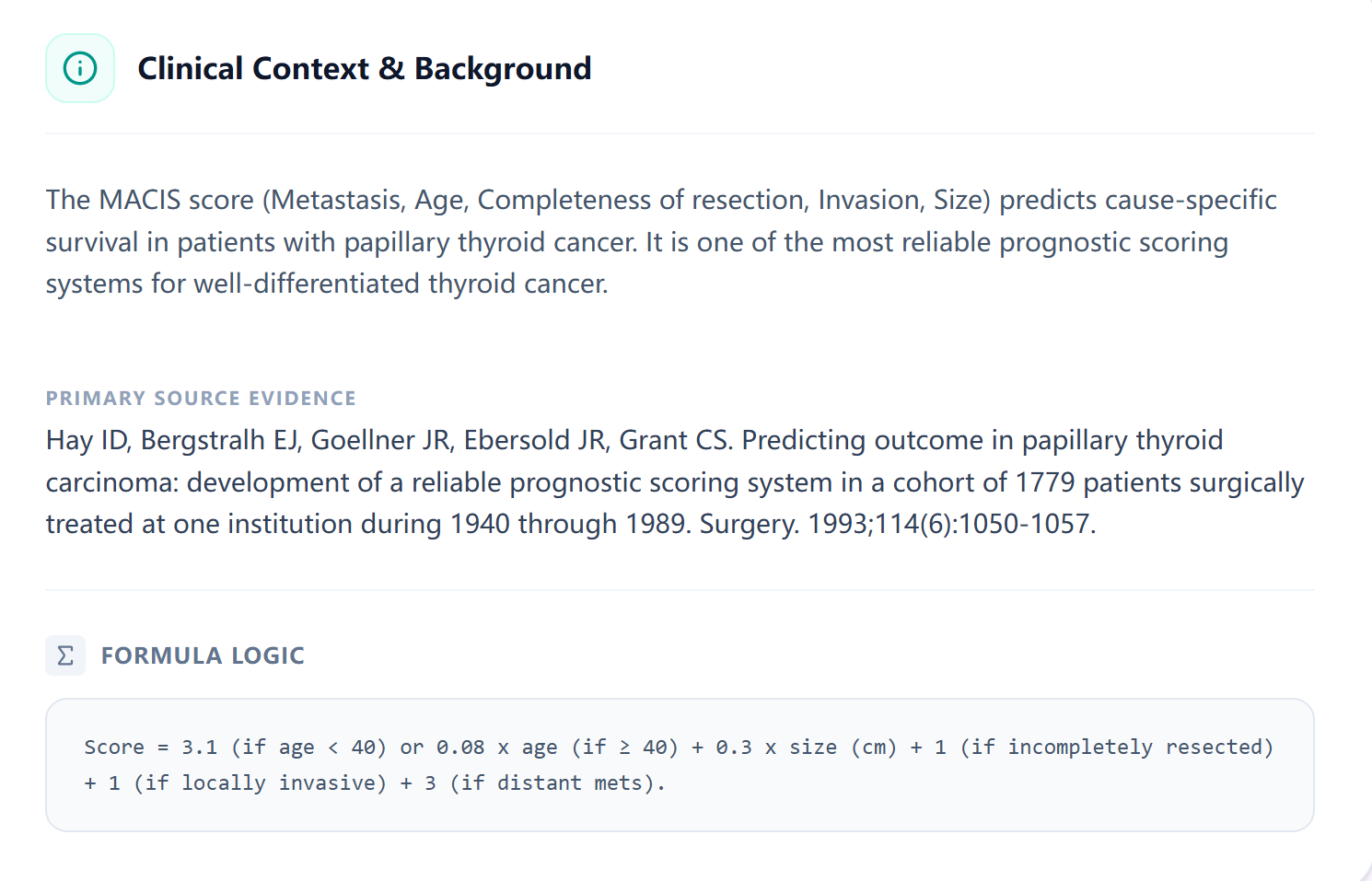Screen dimensions: 1372x881
Task: Click the PRIMARY SOURCE EVIDENCE label
Action: tap(201, 398)
